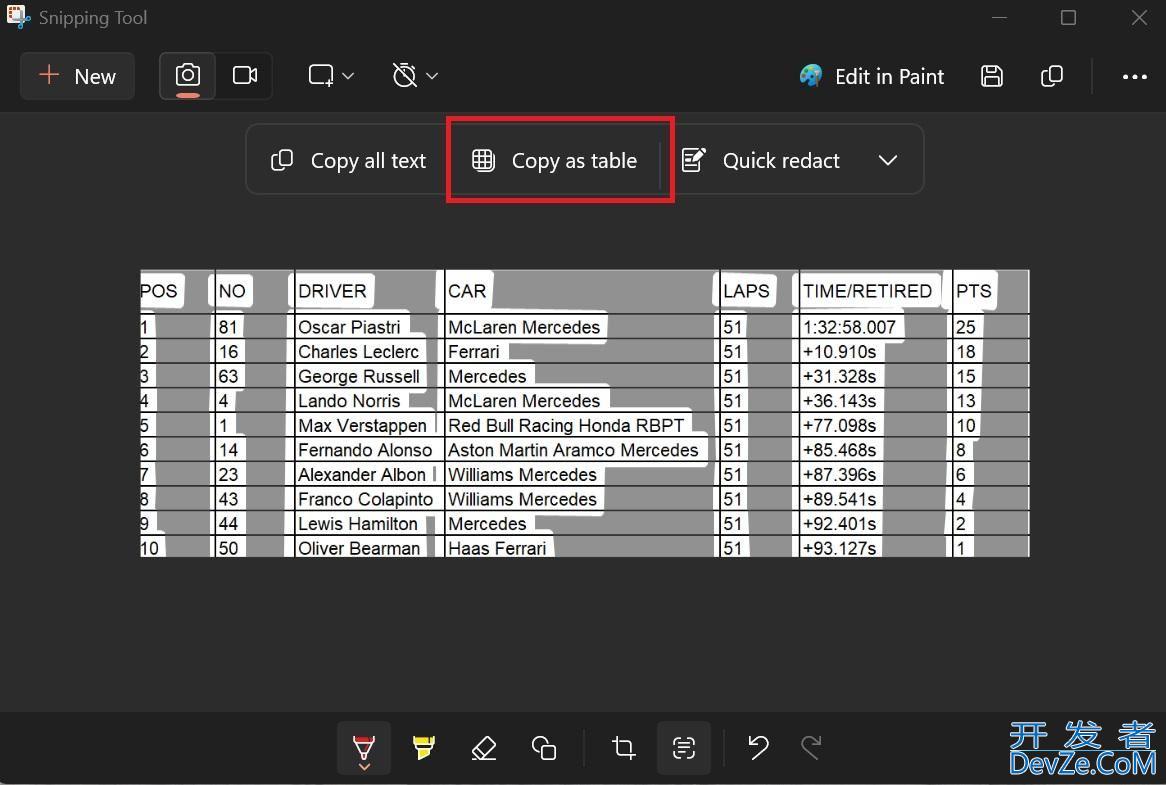
Task: Select driver number '81' text
Action: (228, 327)
